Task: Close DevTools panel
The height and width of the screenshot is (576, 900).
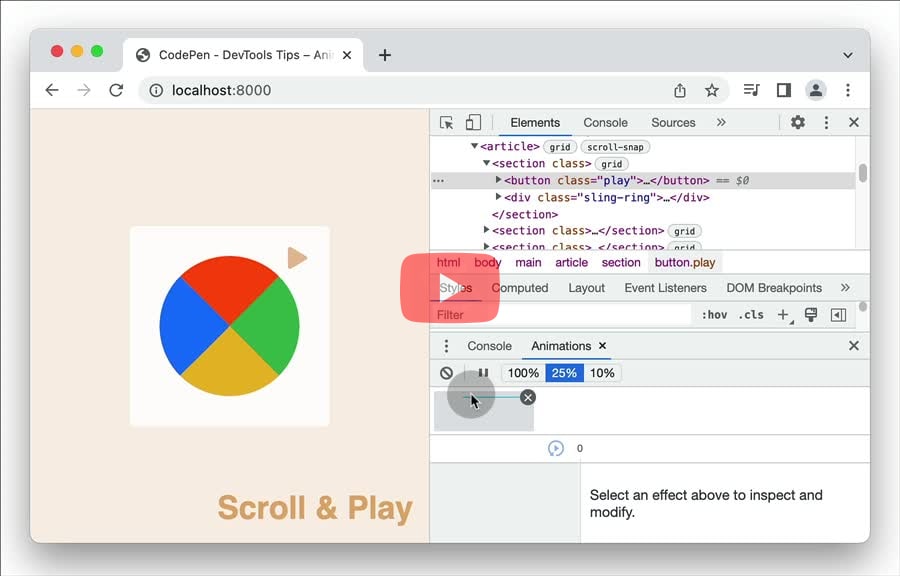Action: pos(854,122)
